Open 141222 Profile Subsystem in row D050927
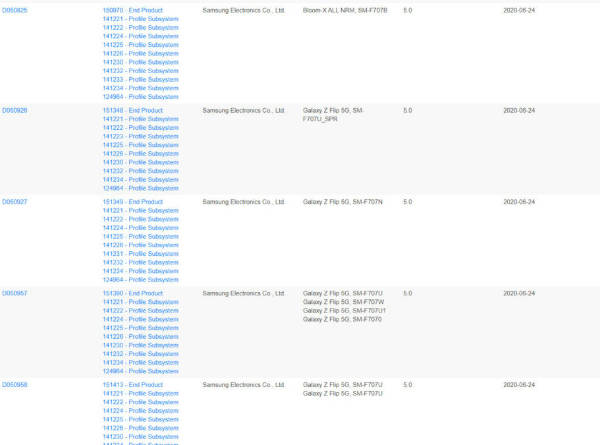The width and height of the screenshot is (600, 445). pyautogui.click(x=140, y=219)
